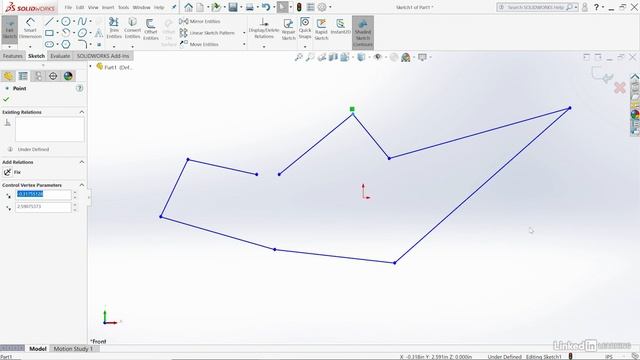Open the Insert menu
This screenshot has width=640, height=360.
tap(108, 7)
